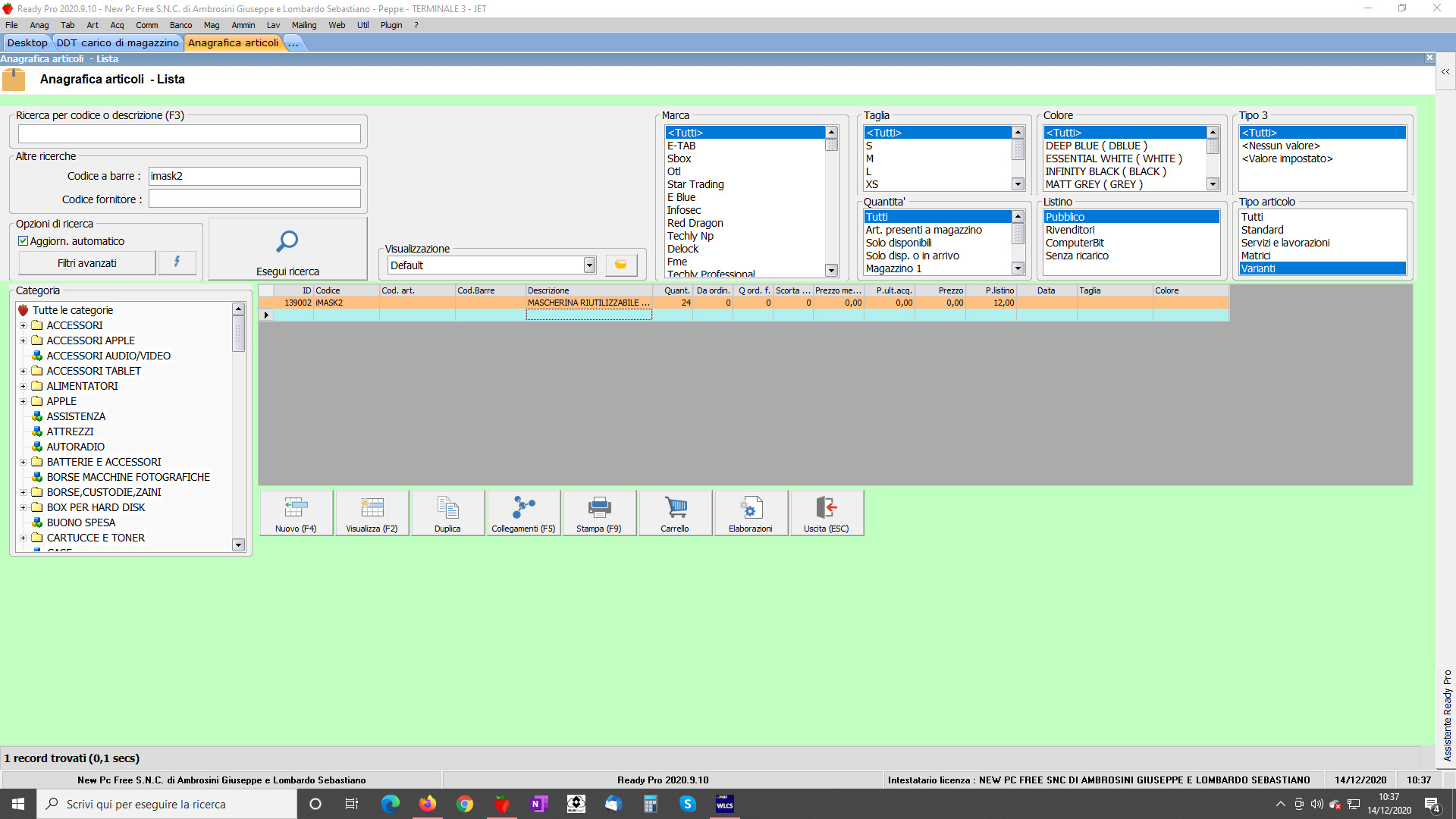The width and height of the screenshot is (1456, 819).
Task: Print list with Stampa (F9)
Action: click(599, 513)
